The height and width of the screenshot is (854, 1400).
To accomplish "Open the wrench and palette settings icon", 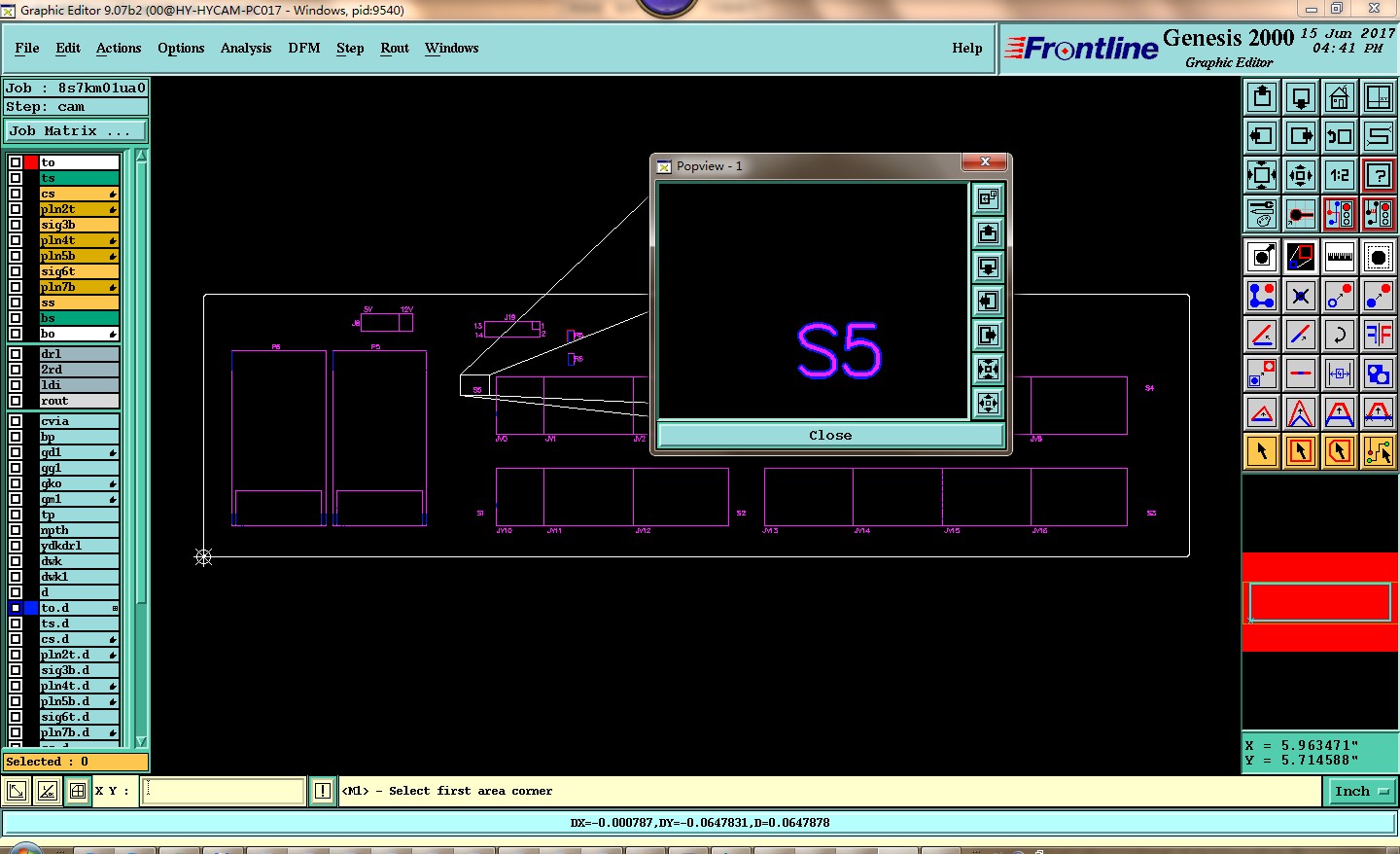I will click(x=1262, y=214).
